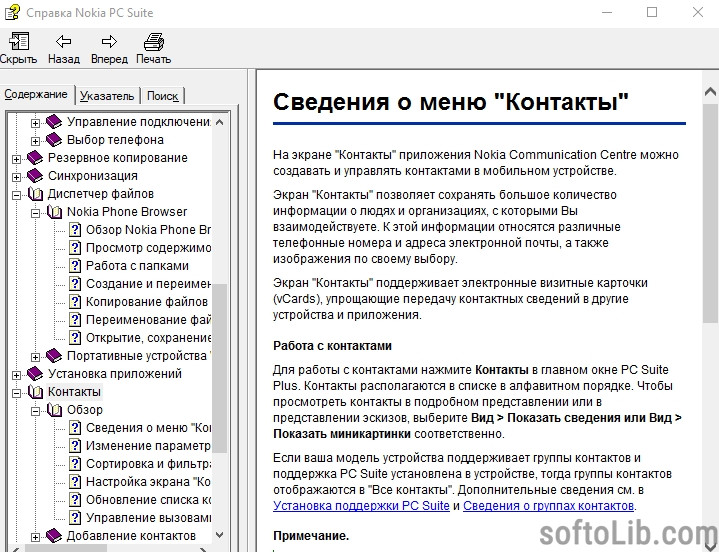Click question page icon beside Сведения о меню
Image resolution: width=719 pixels, height=552 pixels.
coord(75,428)
